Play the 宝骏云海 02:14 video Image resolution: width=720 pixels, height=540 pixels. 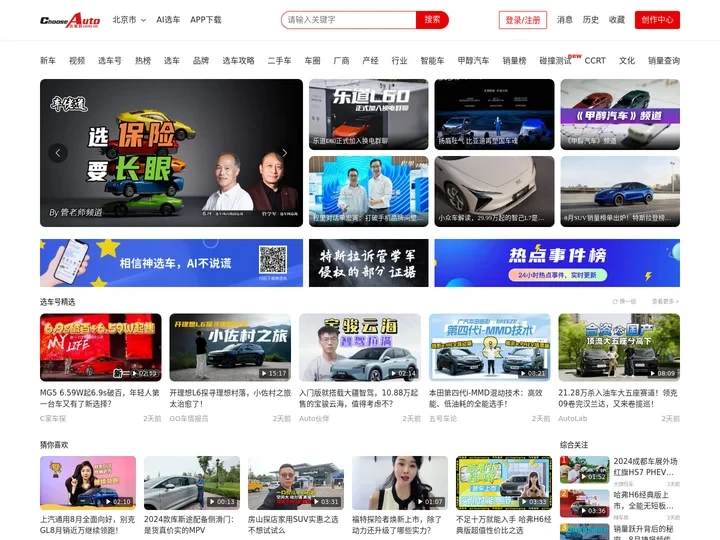tap(360, 347)
